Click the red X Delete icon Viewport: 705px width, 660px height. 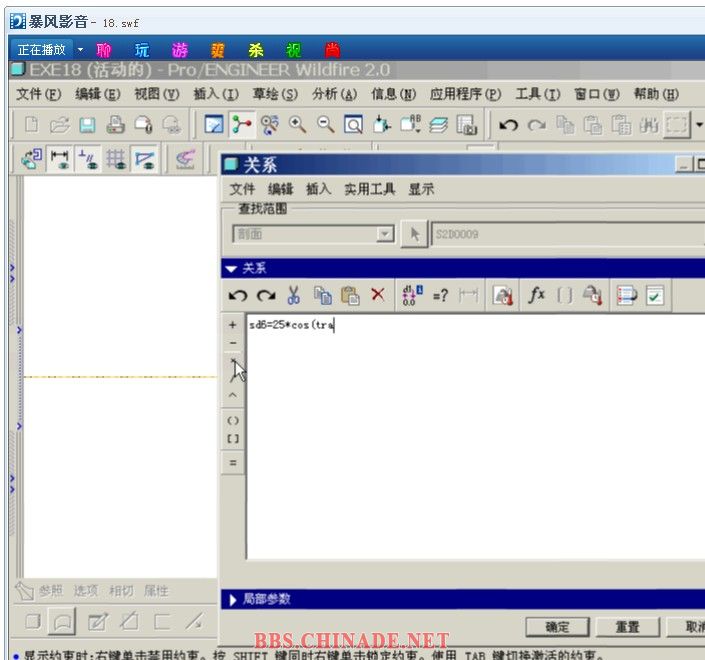(378, 295)
